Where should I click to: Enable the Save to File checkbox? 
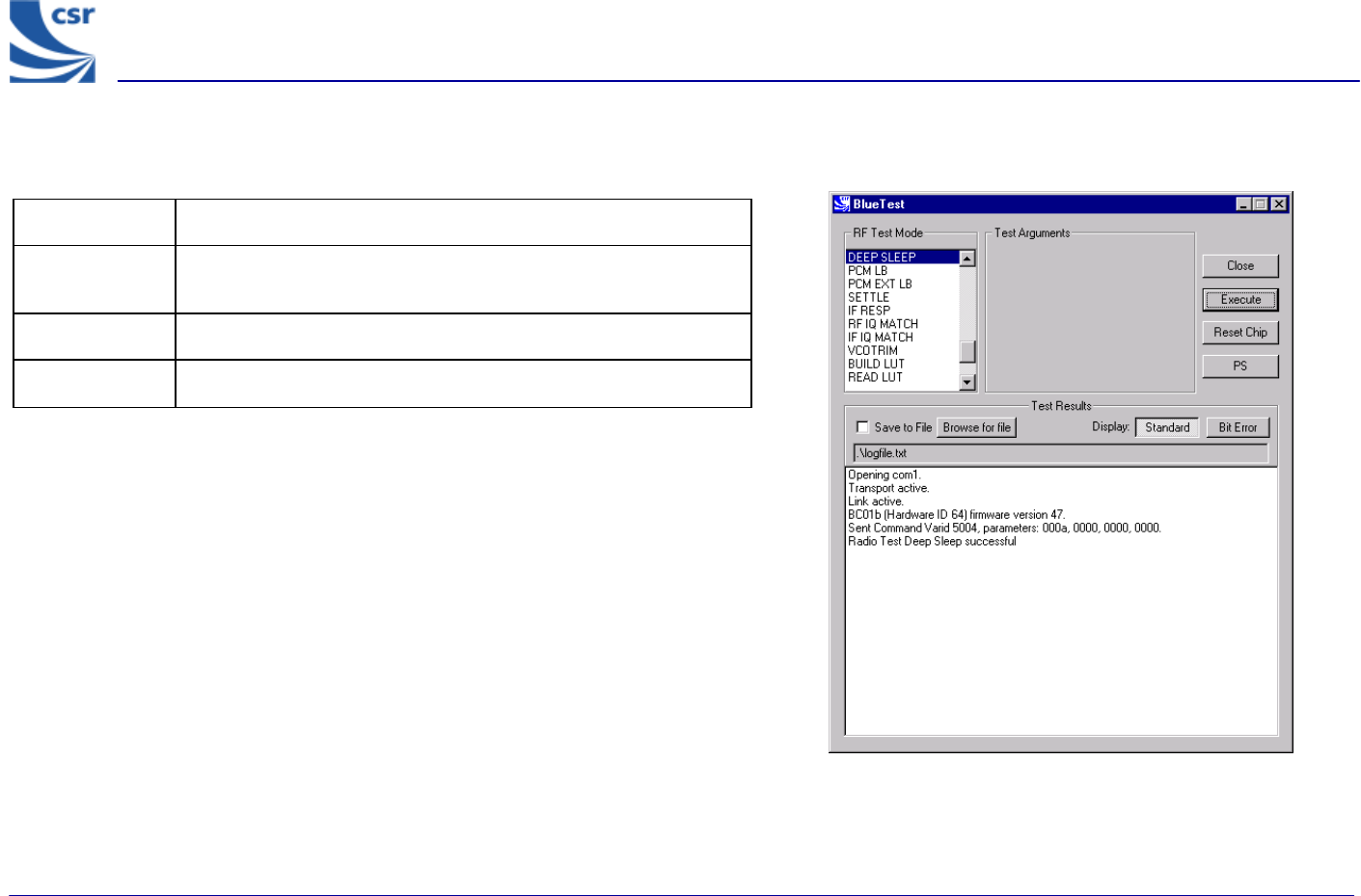tap(863, 427)
